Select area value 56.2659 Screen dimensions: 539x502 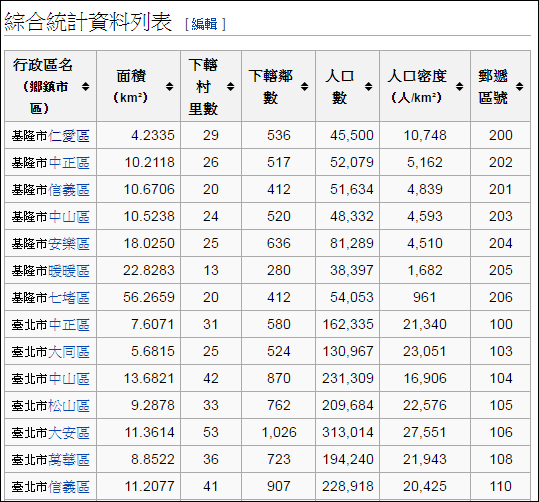pos(149,297)
